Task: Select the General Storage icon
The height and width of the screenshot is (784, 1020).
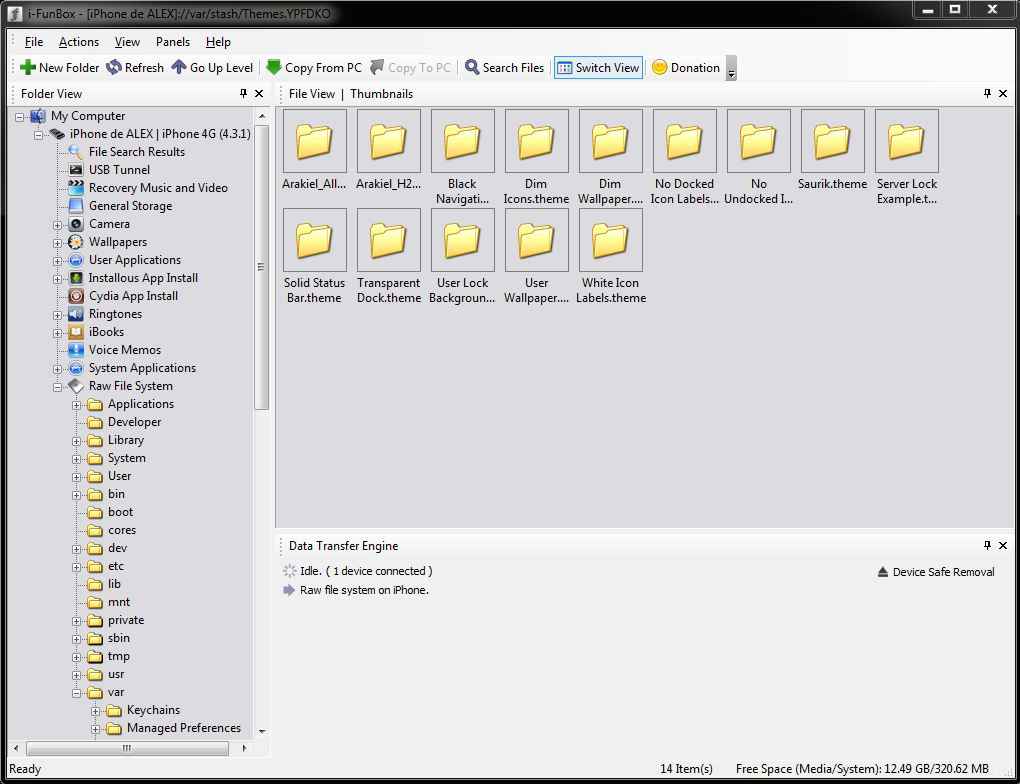Action: click(x=76, y=206)
